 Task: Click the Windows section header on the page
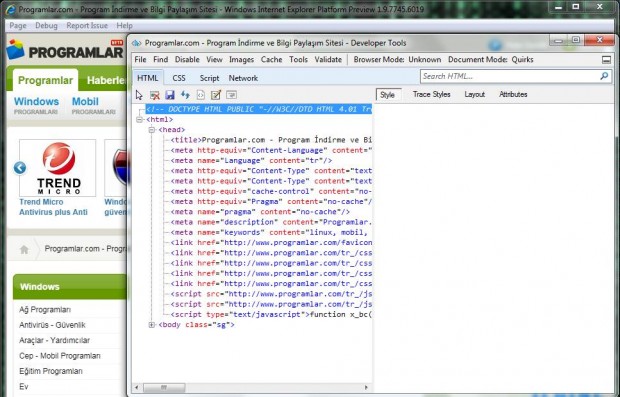click(70, 287)
